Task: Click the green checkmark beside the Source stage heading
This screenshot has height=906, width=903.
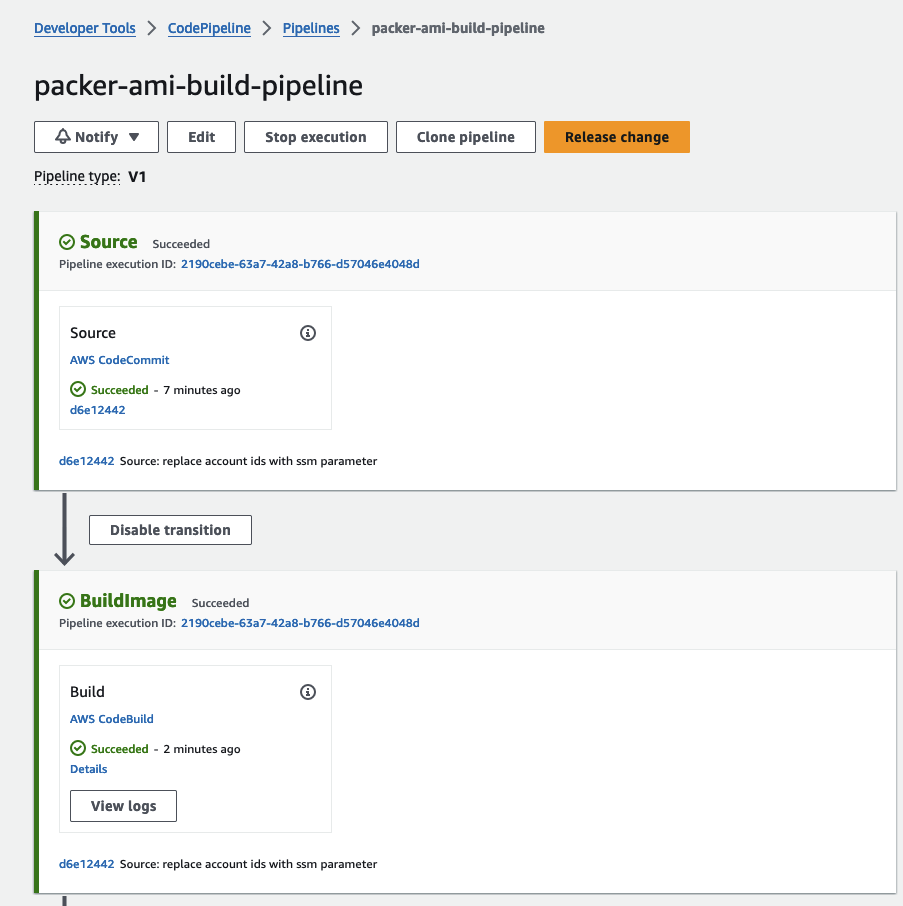Action: click(x=66, y=242)
